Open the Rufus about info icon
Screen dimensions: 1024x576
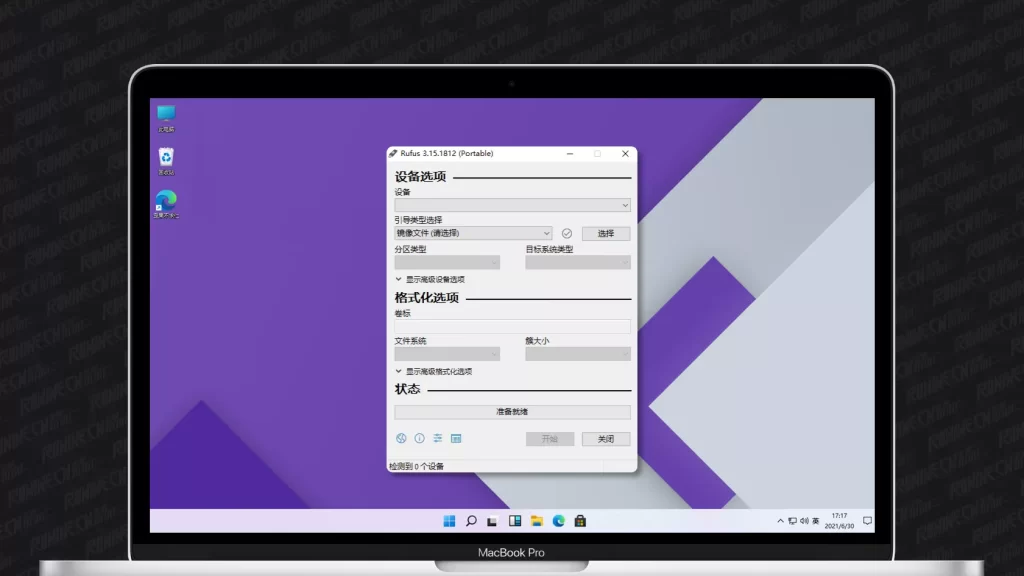click(x=419, y=439)
